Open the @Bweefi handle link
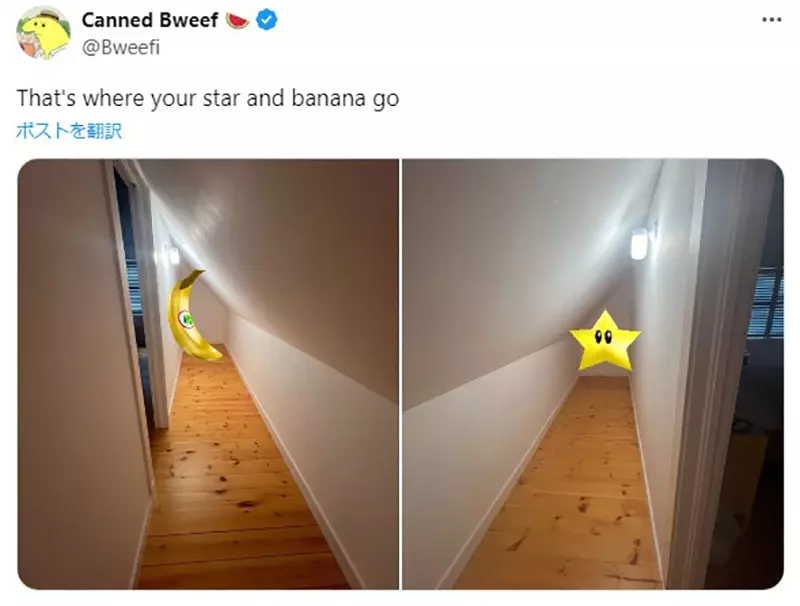The height and width of the screenshot is (606, 800). point(121,47)
